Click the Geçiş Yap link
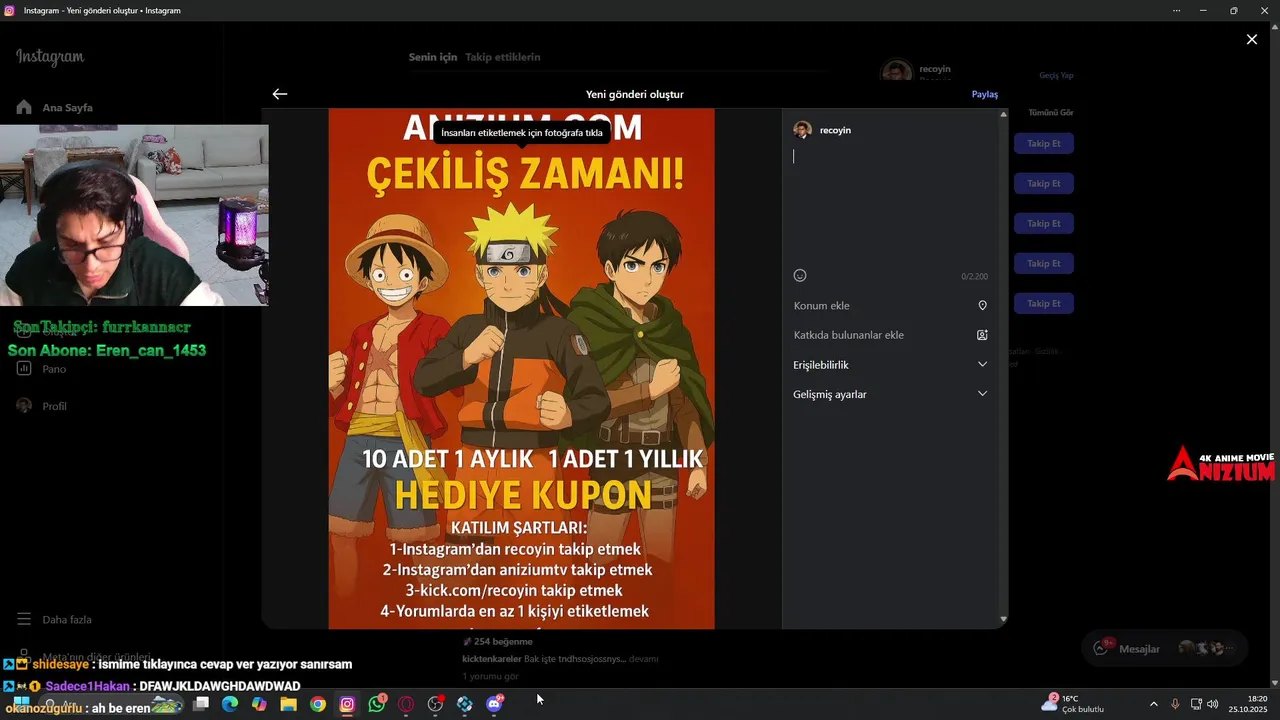The width and height of the screenshot is (1280, 720). coord(1056,76)
